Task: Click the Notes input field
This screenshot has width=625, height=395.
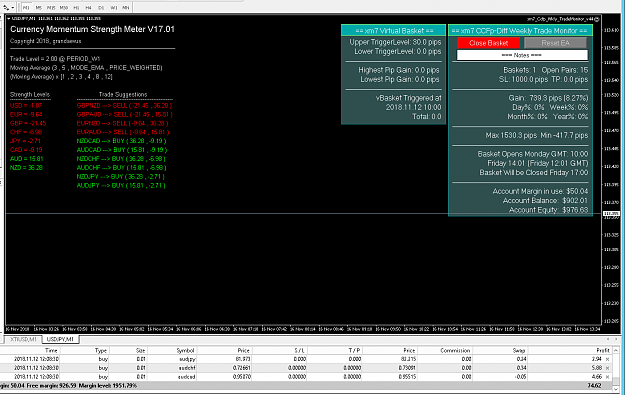Action: pos(522,55)
